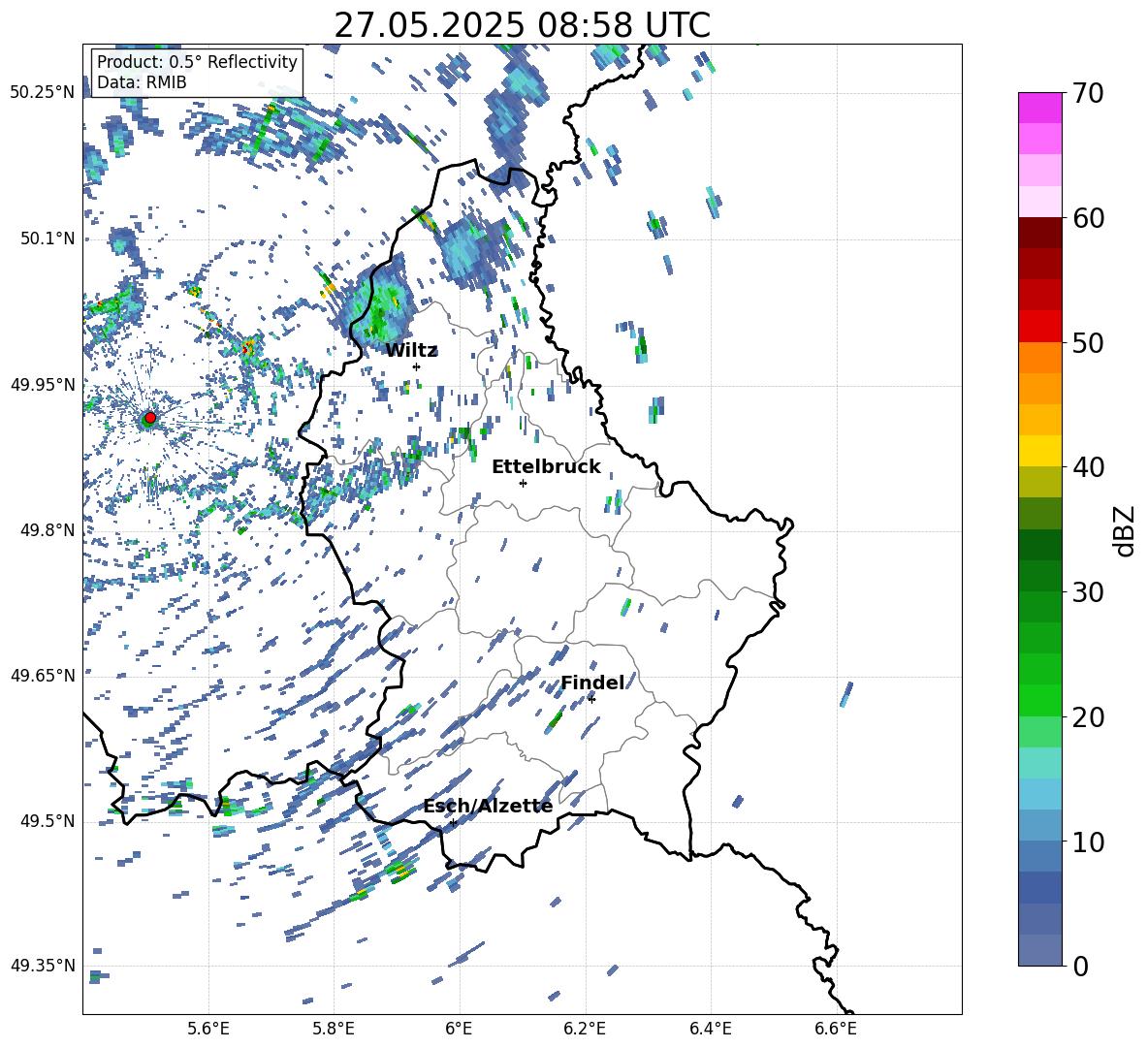The image size is (1148, 1048).
Task: Click the 49.35°N latitude label
Action: click(x=43, y=966)
